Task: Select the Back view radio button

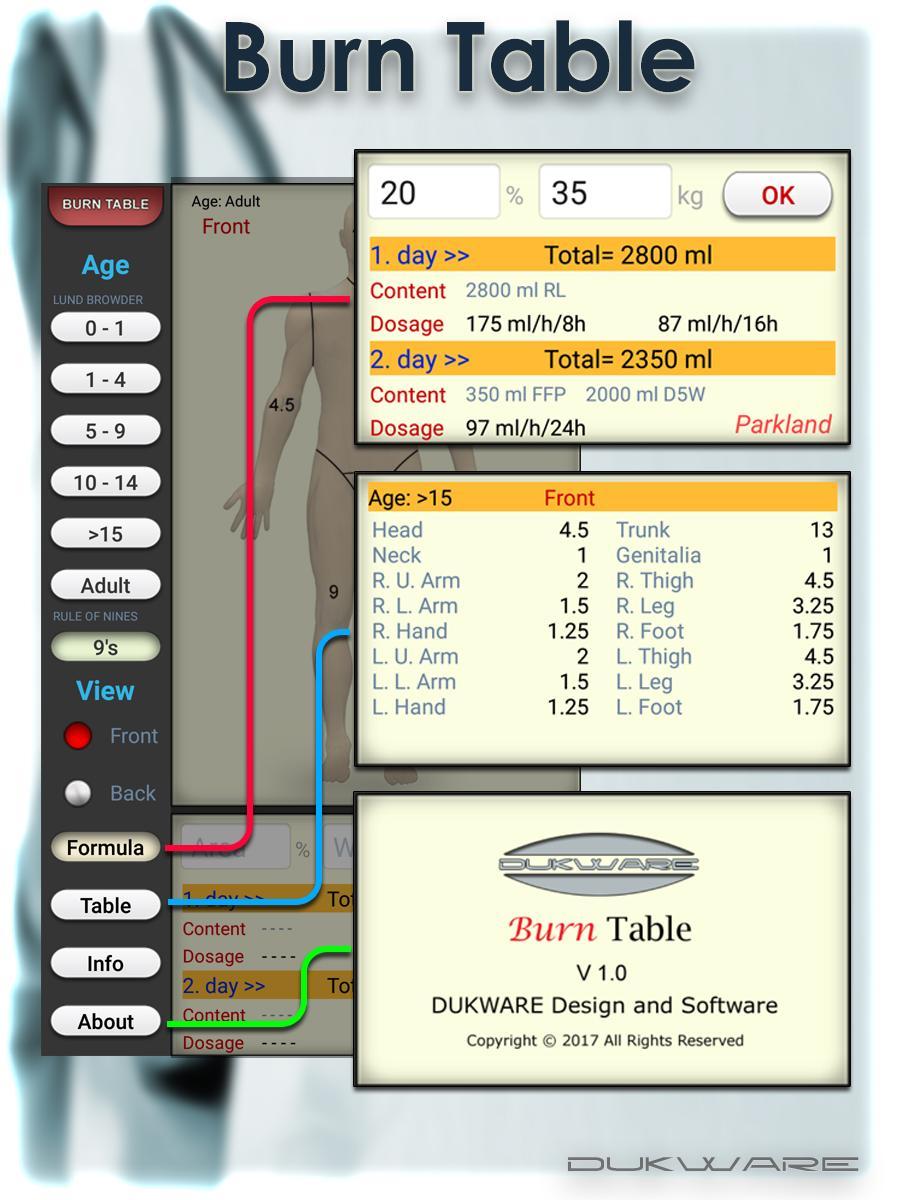Action: (x=78, y=793)
